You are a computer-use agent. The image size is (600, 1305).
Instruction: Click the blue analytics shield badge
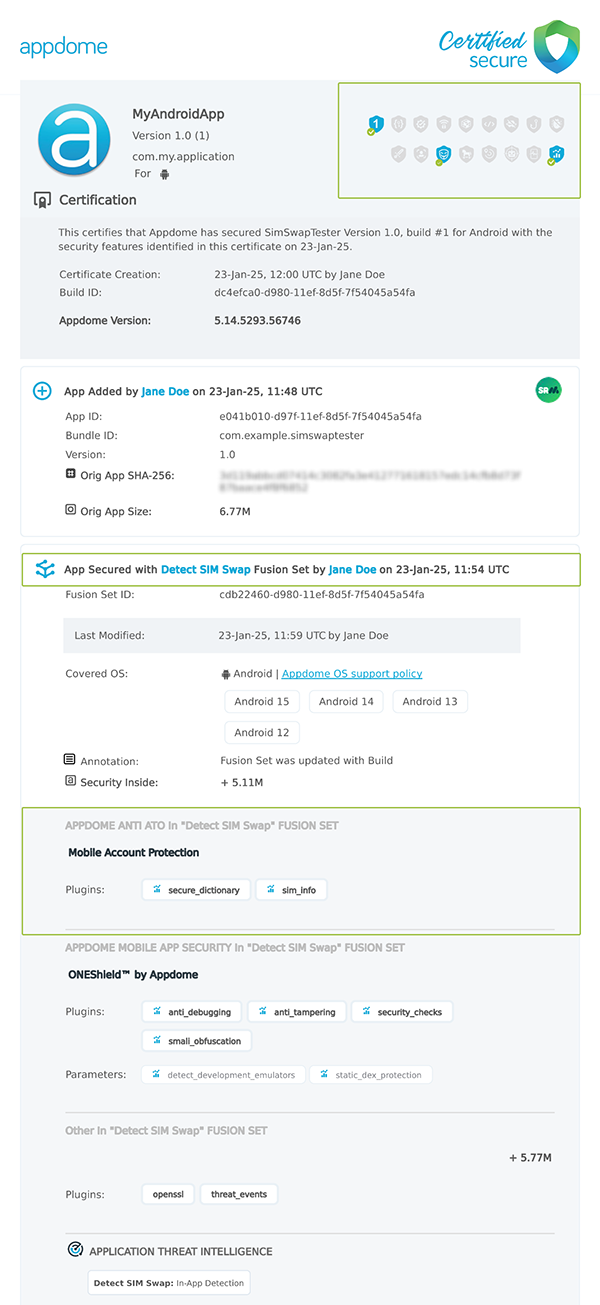[x=555, y=152]
